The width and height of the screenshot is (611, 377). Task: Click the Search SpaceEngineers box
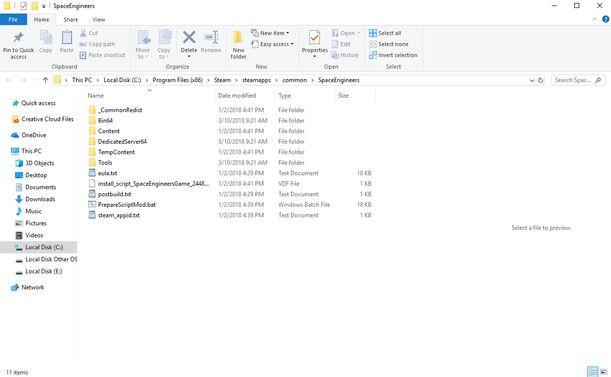[x=578, y=80]
